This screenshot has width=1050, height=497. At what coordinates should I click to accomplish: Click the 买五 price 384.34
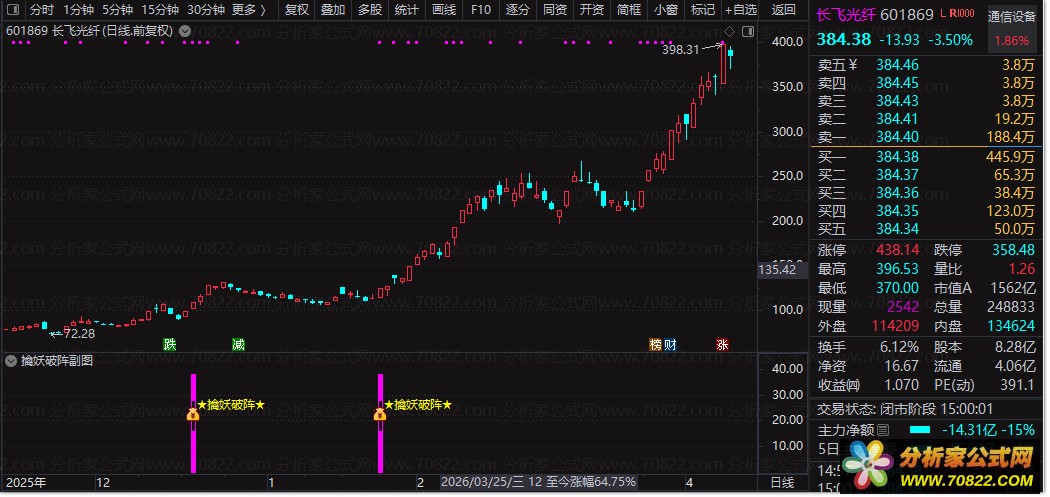(x=897, y=229)
